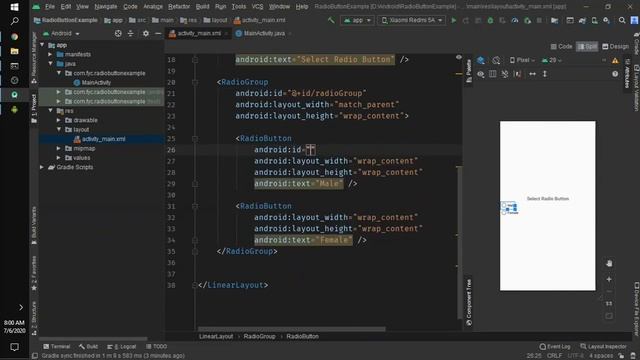Run the app with green play icon
The height and width of the screenshot is (360, 640).
tap(453, 20)
